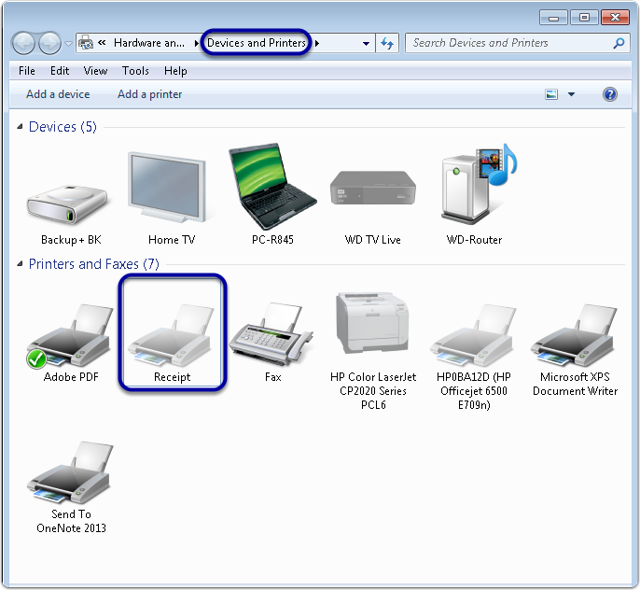Click the Printers and Faxes (7) heading
640x590 pixels.
point(94,264)
